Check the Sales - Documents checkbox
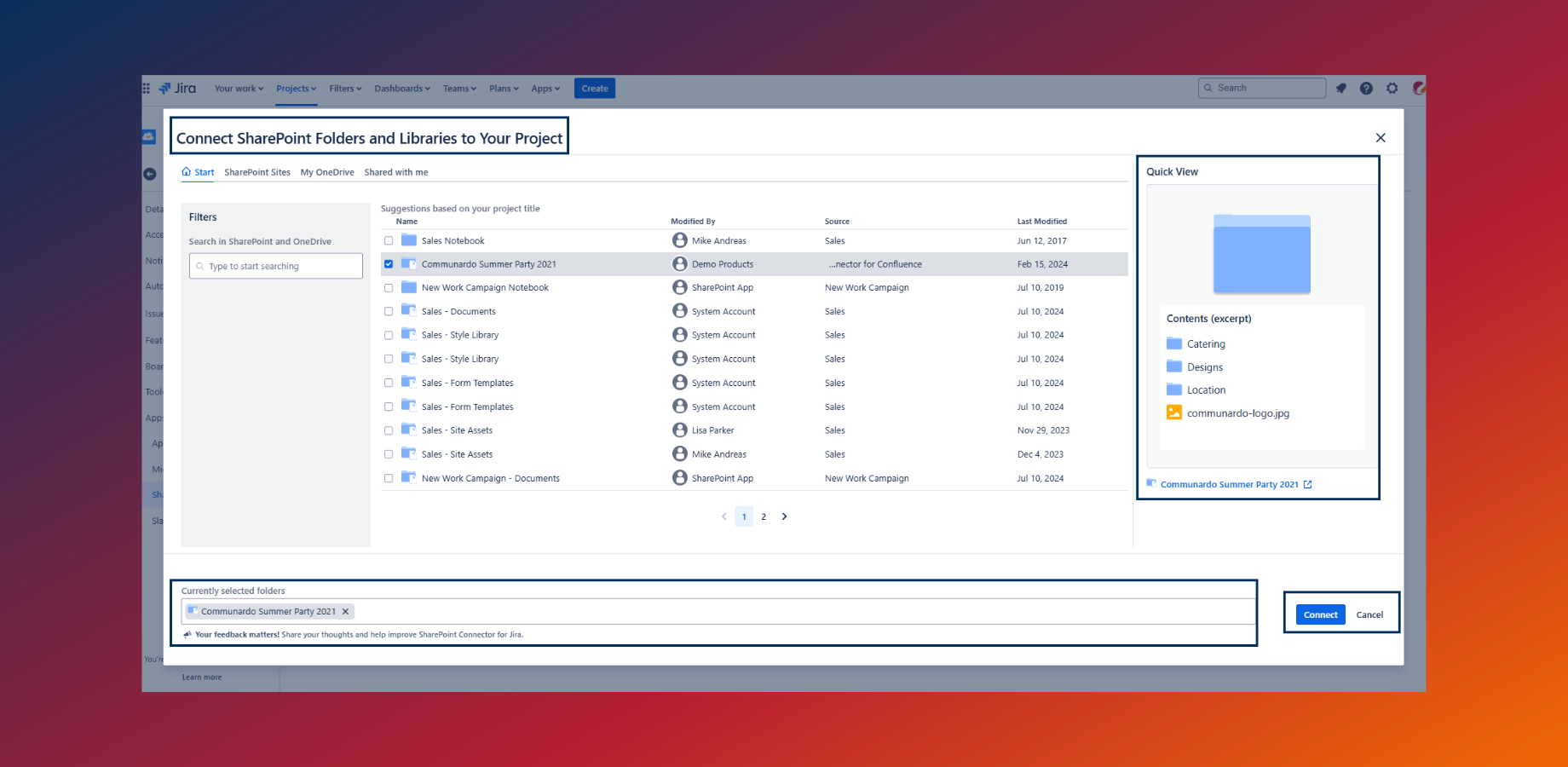1568x767 pixels. coord(389,311)
